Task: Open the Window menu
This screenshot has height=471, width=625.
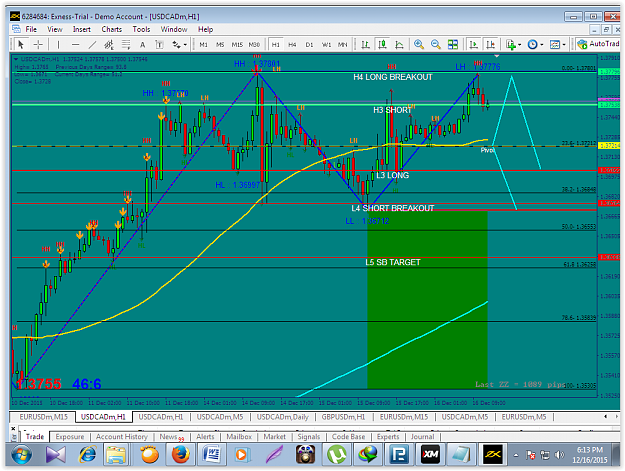Action: coord(174,29)
